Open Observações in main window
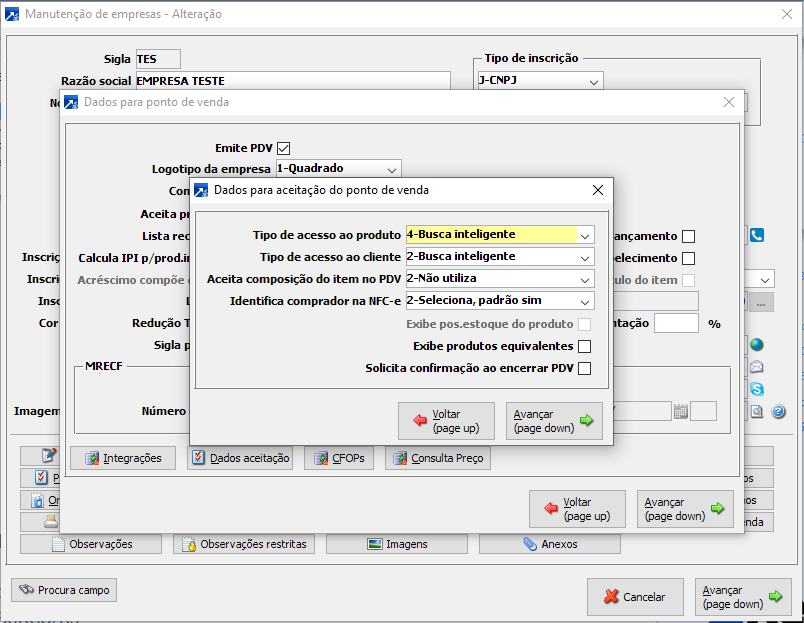804x623 pixels. [x=91, y=544]
